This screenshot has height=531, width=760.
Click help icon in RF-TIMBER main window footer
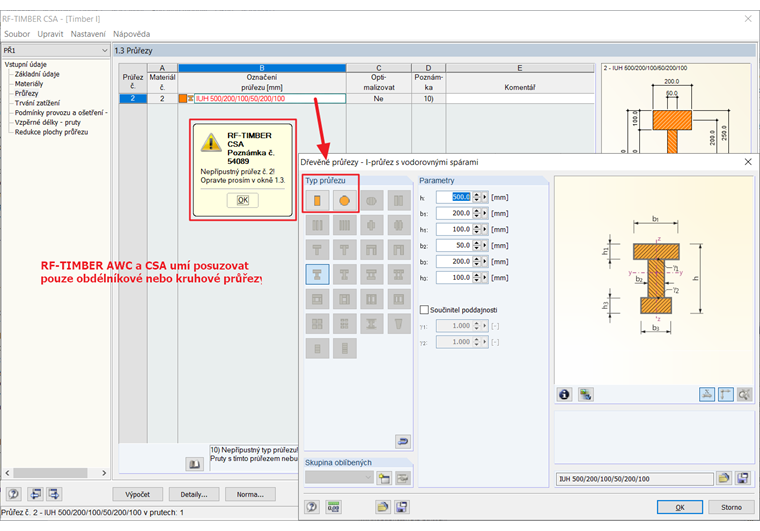[14, 494]
